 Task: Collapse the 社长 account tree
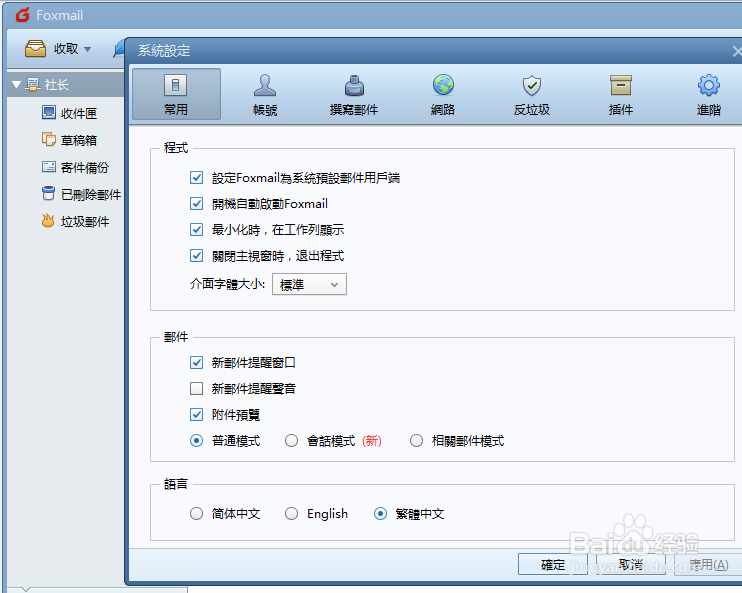click(x=17, y=85)
